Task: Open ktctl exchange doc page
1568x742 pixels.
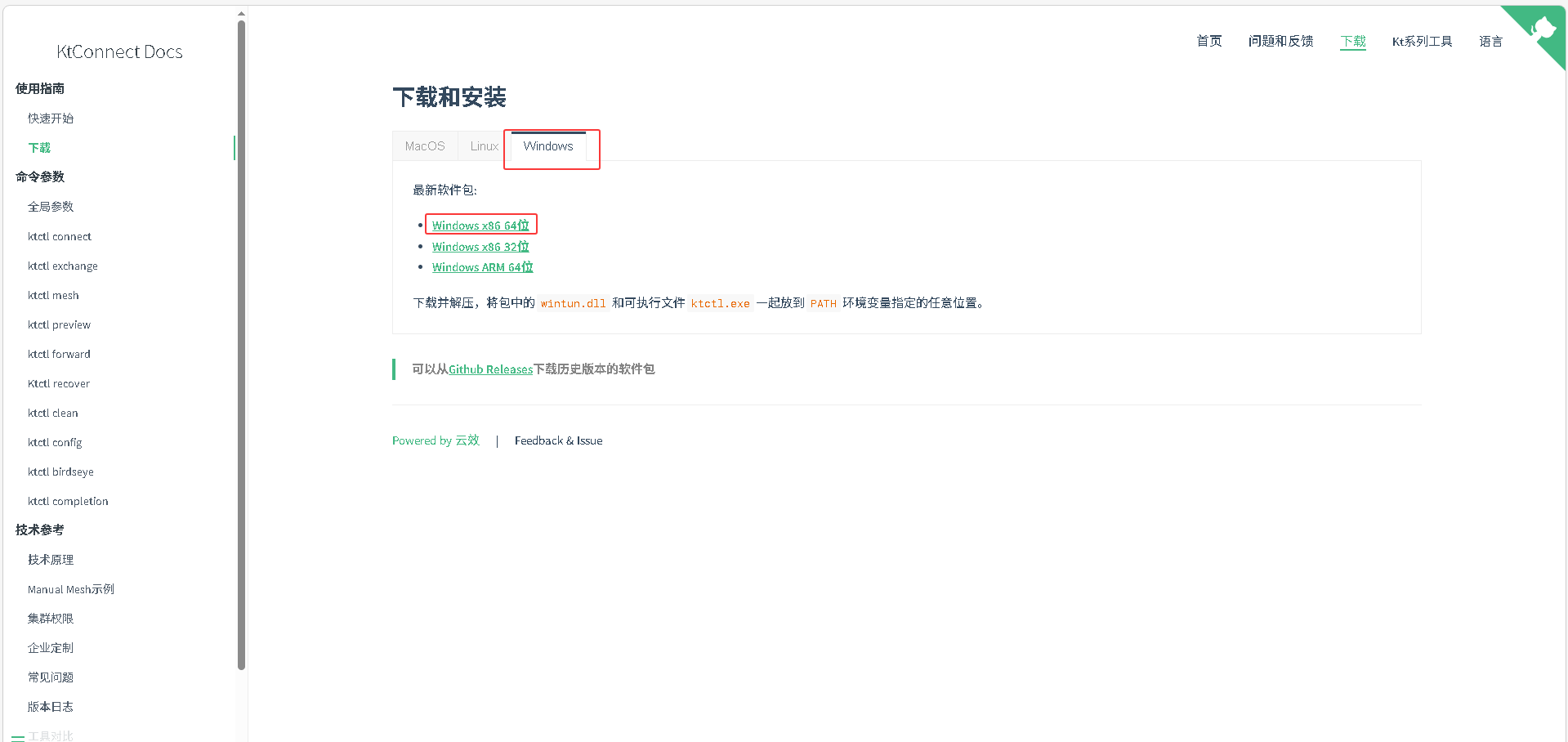Action: (63, 266)
